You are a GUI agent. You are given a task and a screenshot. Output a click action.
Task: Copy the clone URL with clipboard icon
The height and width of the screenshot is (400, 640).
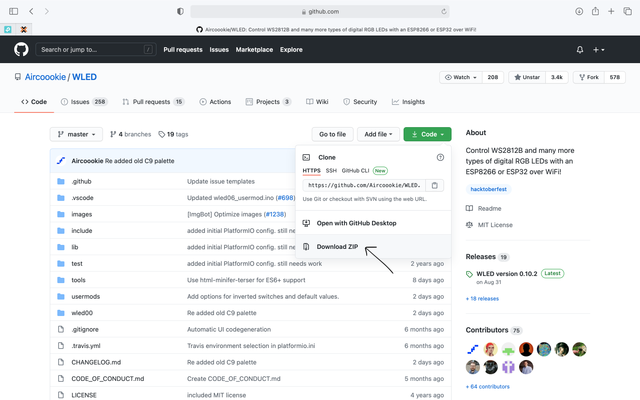(x=435, y=185)
